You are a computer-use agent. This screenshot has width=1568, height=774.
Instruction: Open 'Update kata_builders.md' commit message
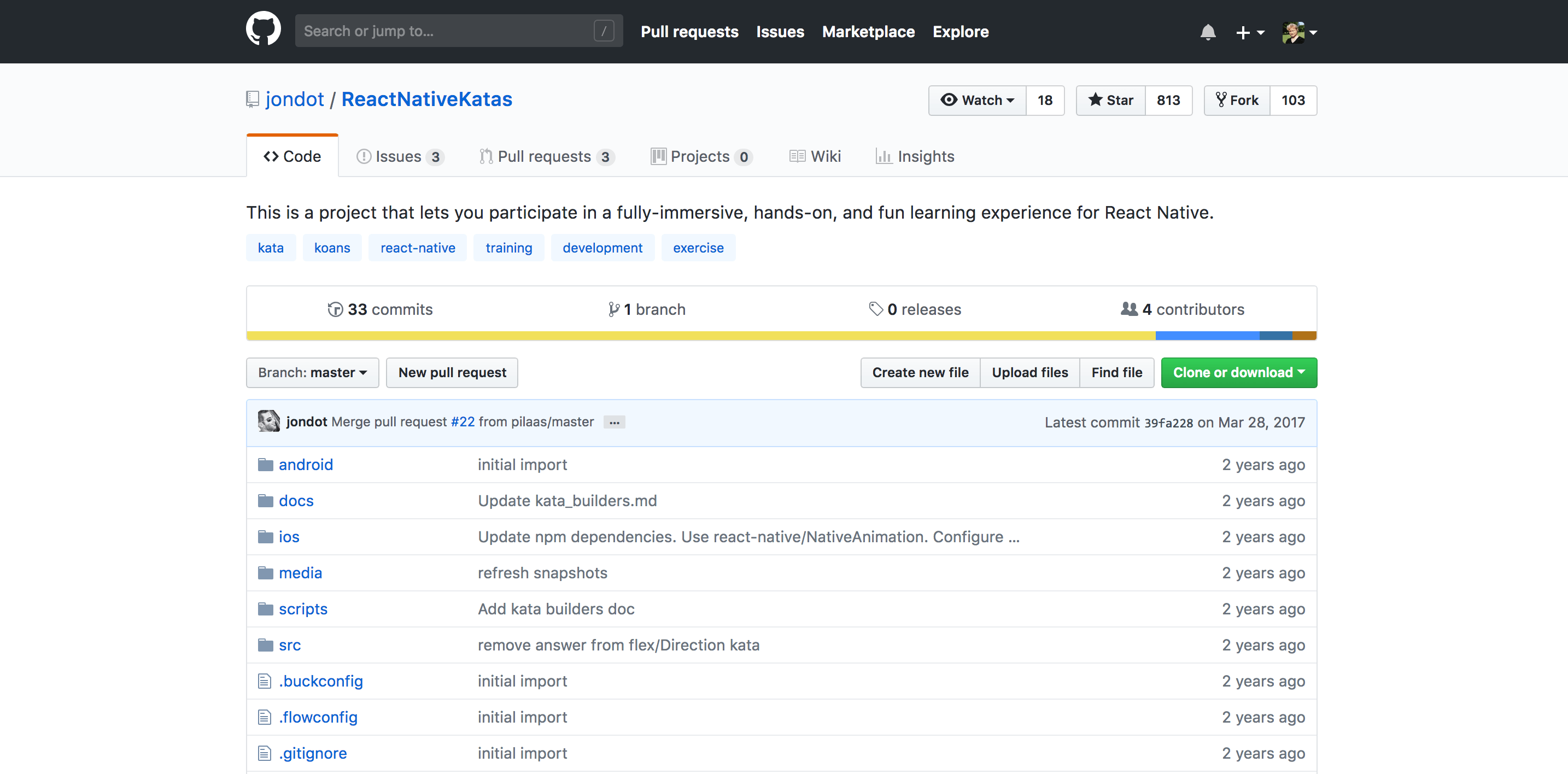tap(567, 501)
